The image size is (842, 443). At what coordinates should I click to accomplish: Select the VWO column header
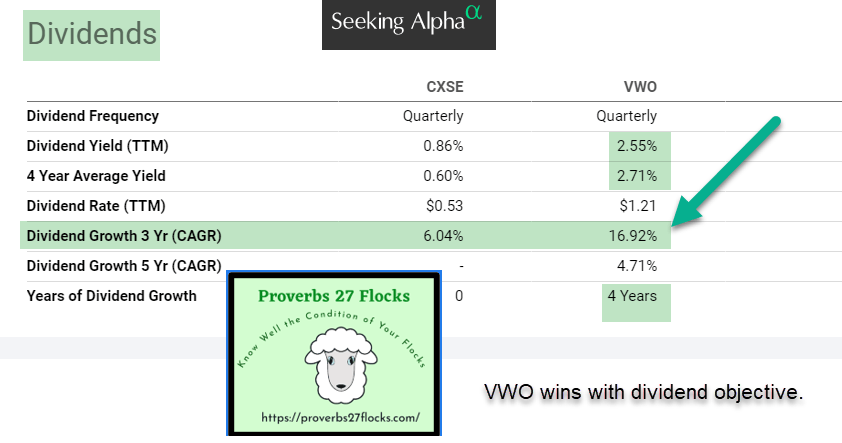pyautogui.click(x=639, y=87)
